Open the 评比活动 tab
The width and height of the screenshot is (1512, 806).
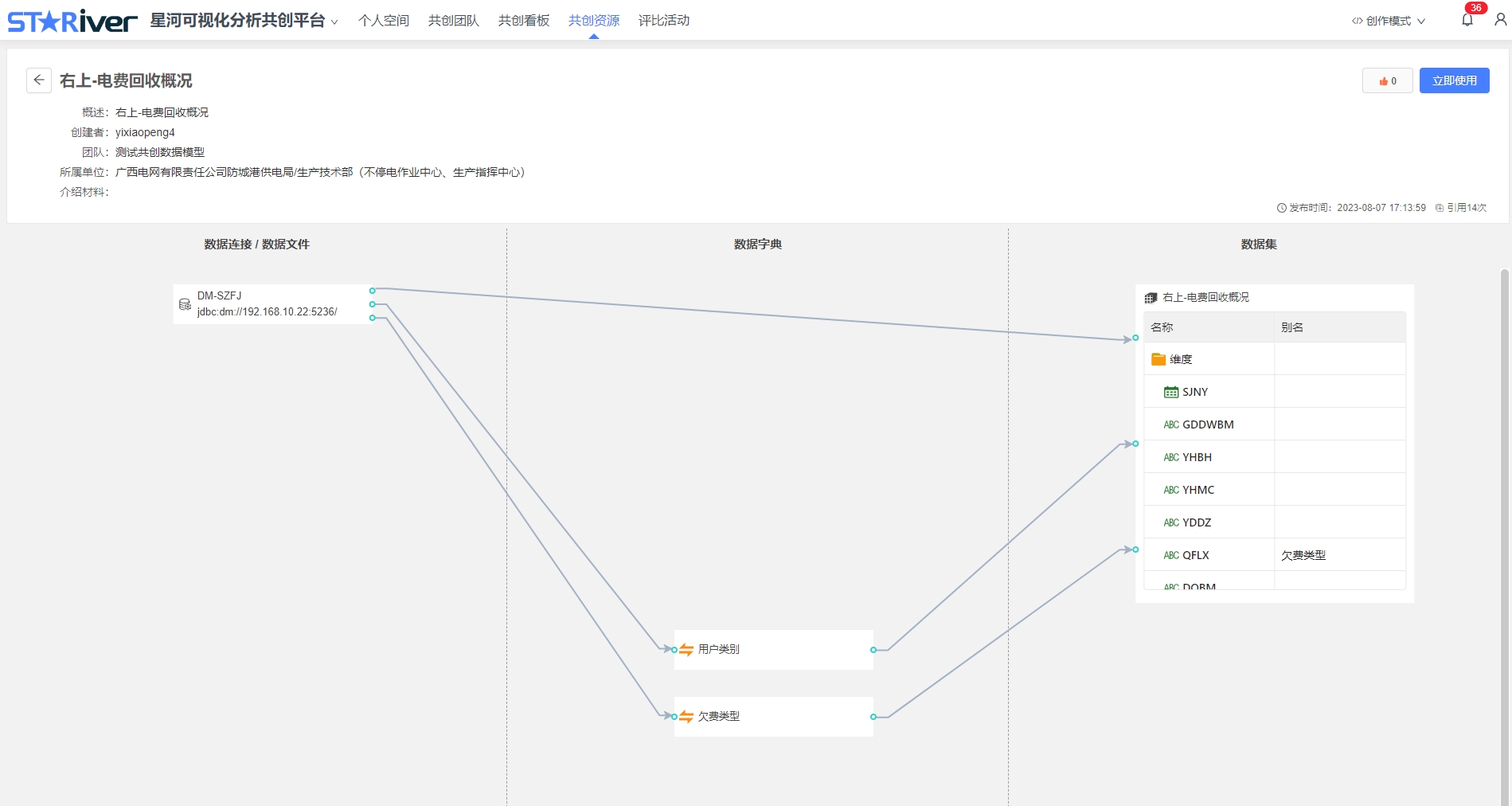click(663, 21)
